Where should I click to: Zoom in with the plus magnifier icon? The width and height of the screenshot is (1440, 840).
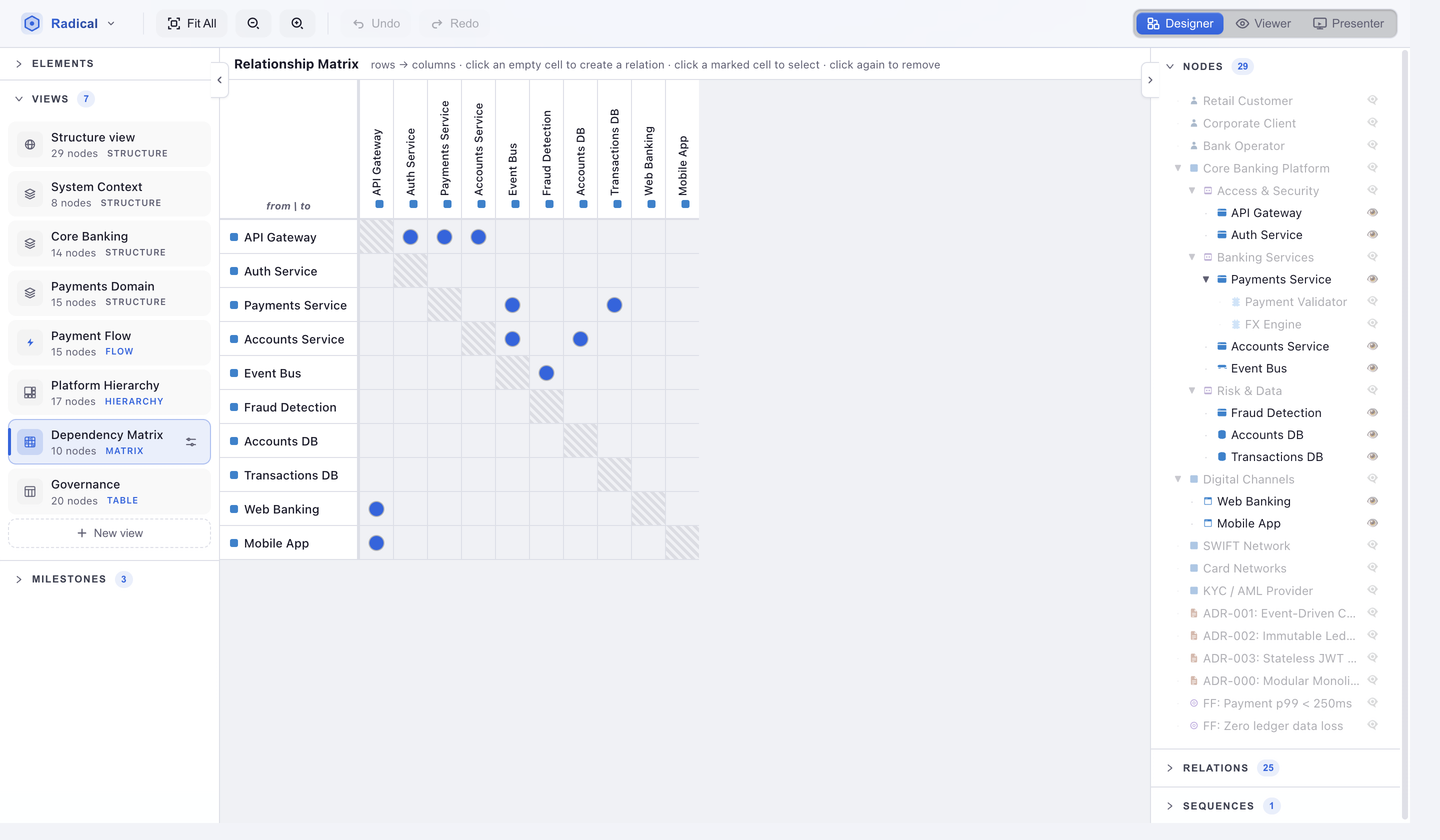coord(297,23)
